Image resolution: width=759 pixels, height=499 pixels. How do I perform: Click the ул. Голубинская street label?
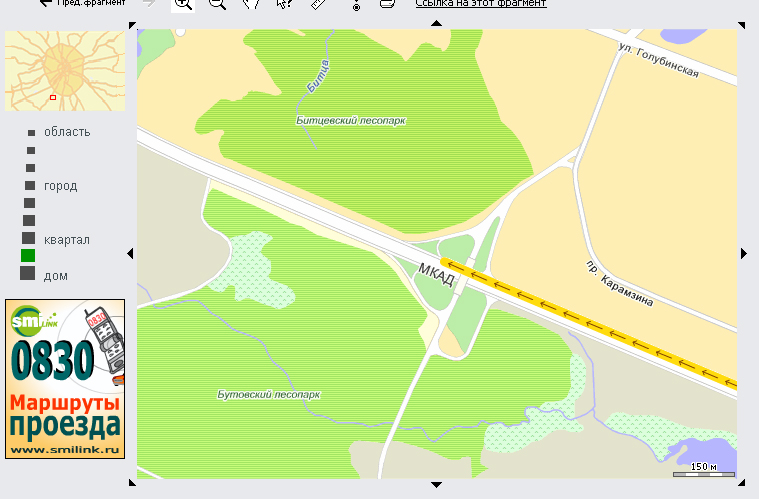coord(659,60)
